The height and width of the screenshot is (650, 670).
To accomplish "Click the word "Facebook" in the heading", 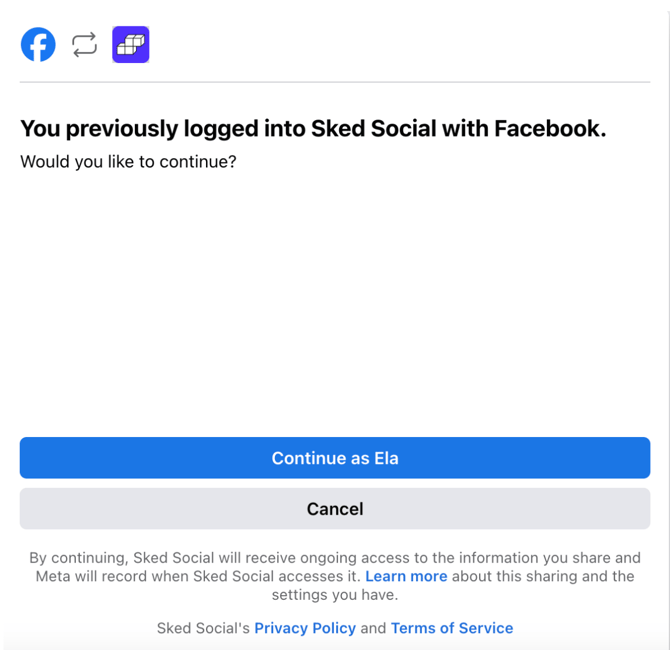I will [x=550, y=129].
